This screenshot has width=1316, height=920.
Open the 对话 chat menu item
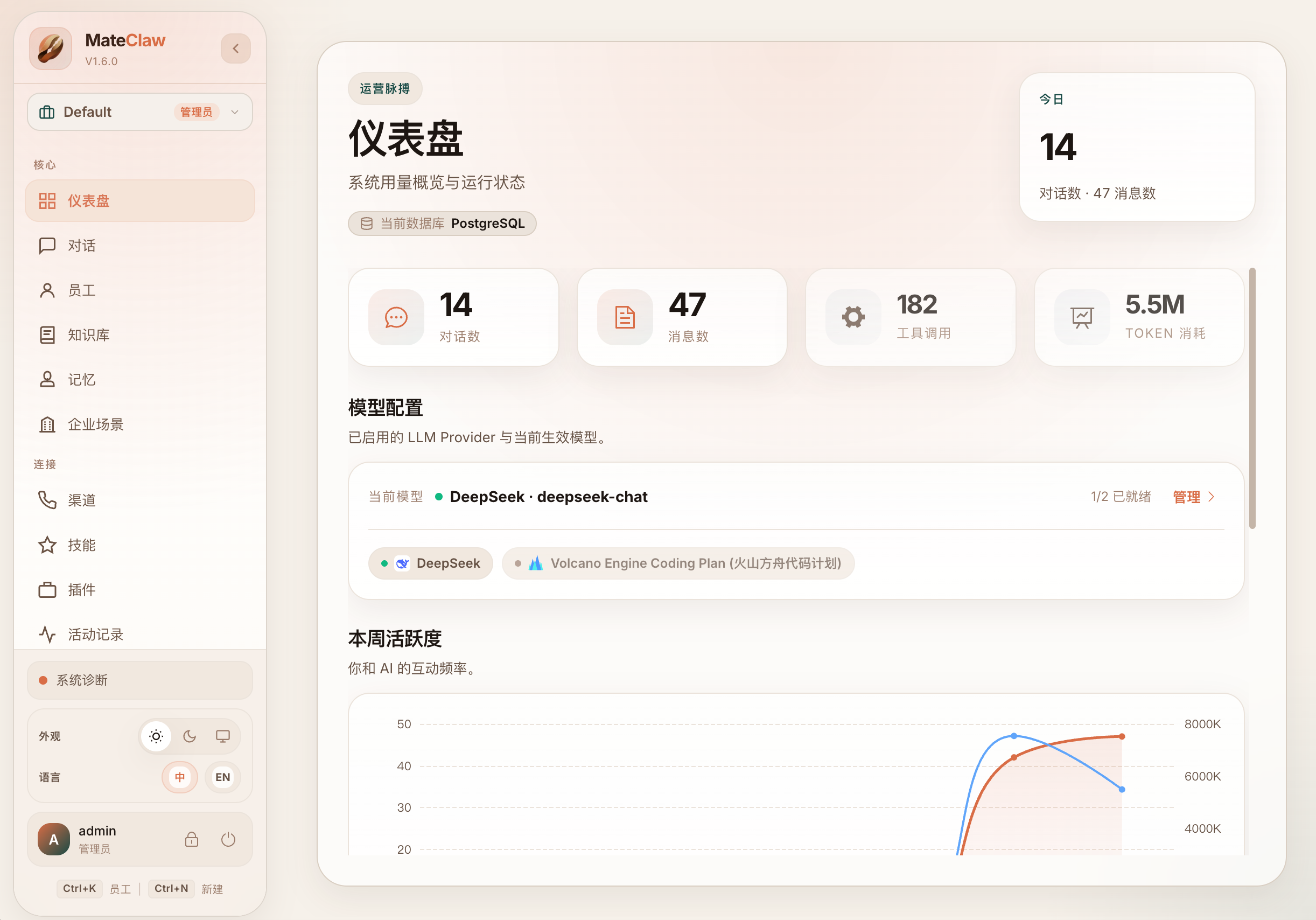point(140,245)
